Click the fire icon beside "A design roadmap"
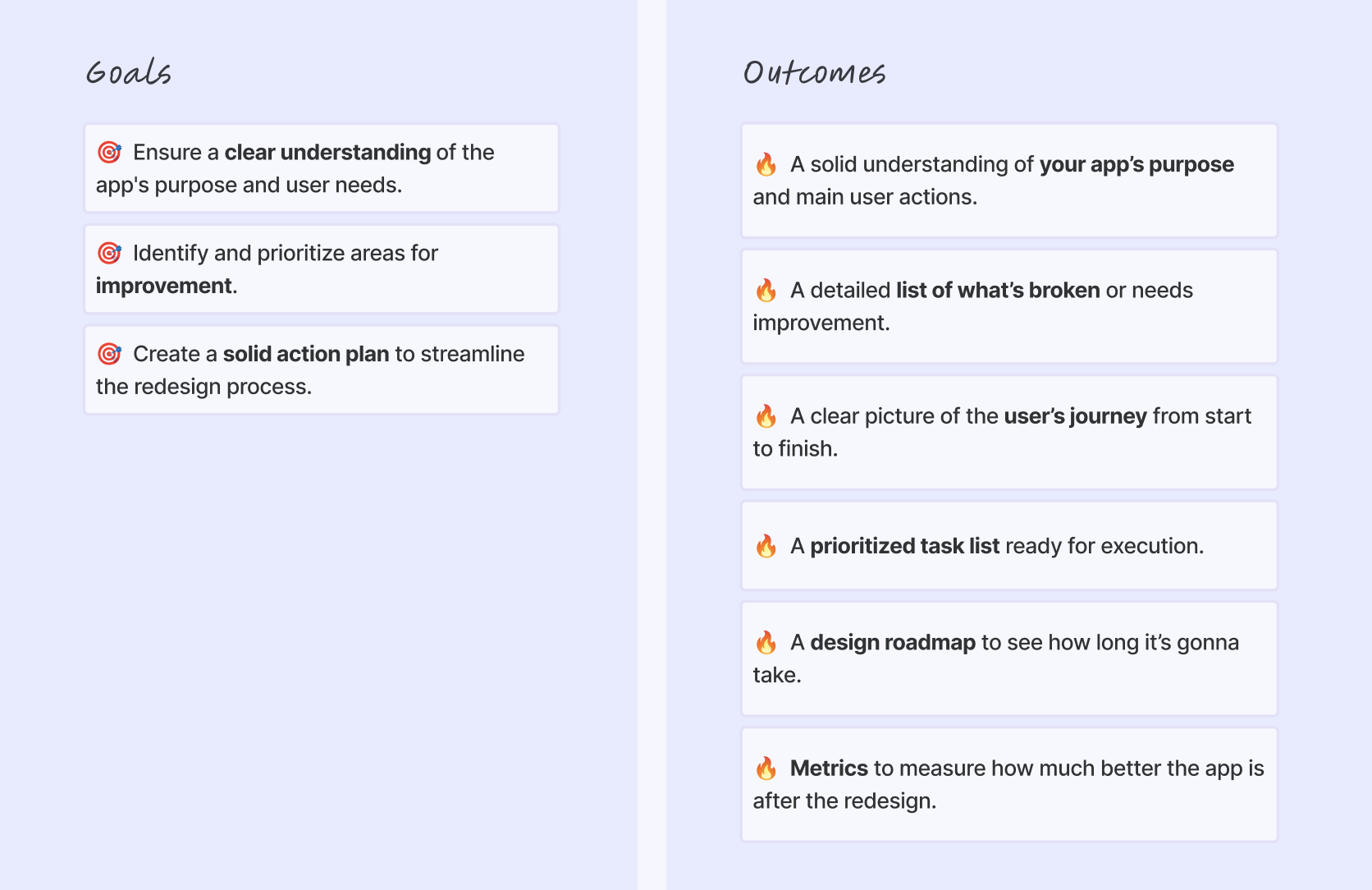The height and width of the screenshot is (890, 1372). coord(766,642)
